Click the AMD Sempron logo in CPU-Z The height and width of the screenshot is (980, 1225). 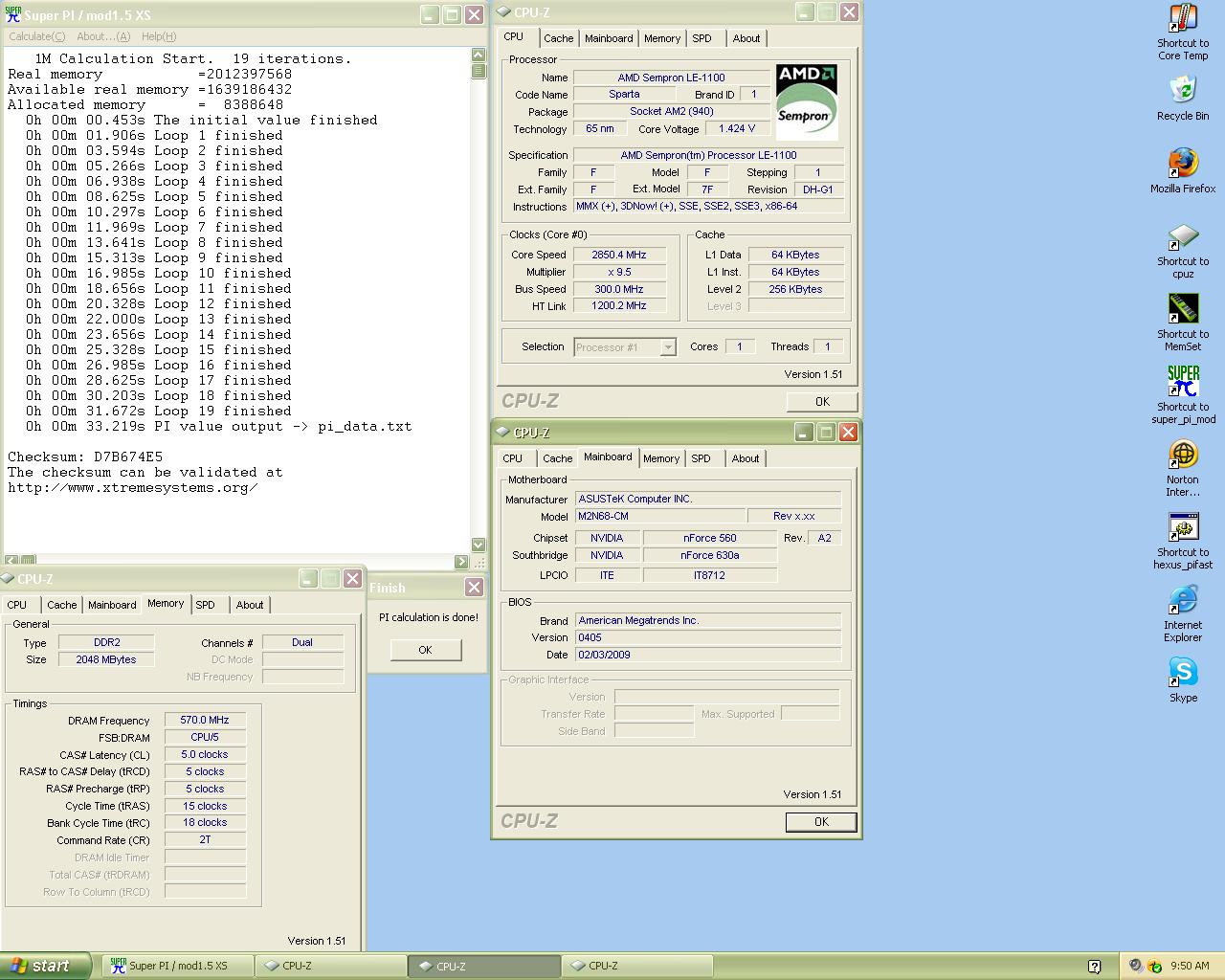[x=806, y=102]
